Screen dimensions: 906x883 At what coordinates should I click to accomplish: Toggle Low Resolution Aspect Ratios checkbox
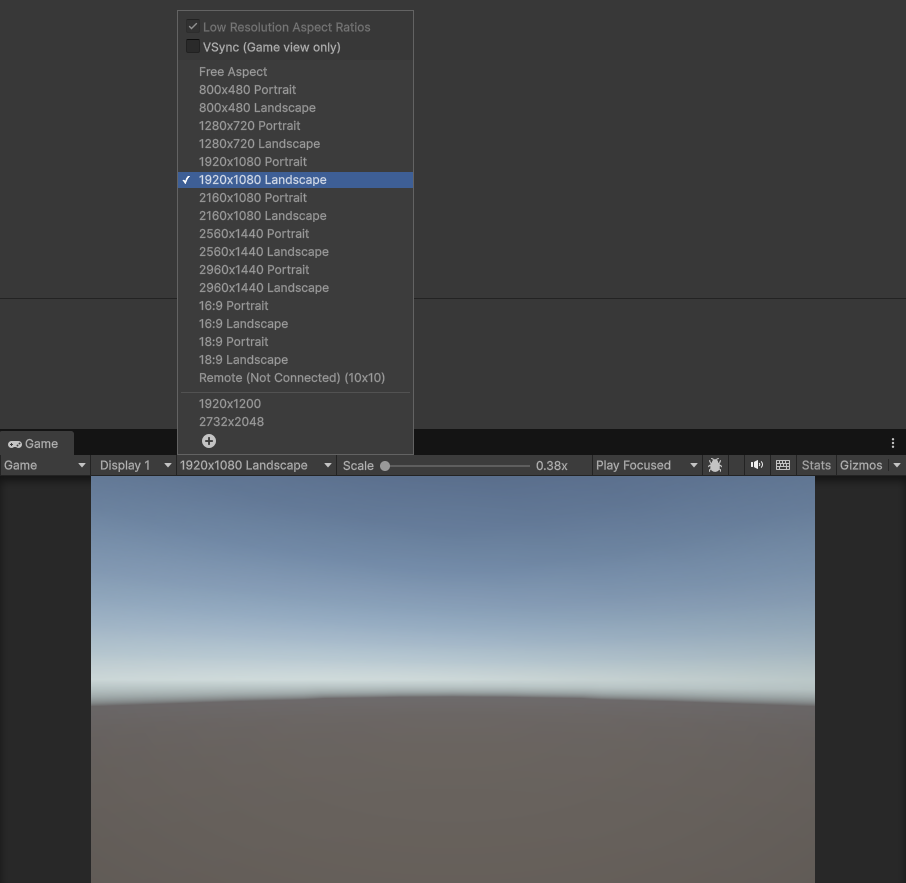pyautogui.click(x=193, y=27)
